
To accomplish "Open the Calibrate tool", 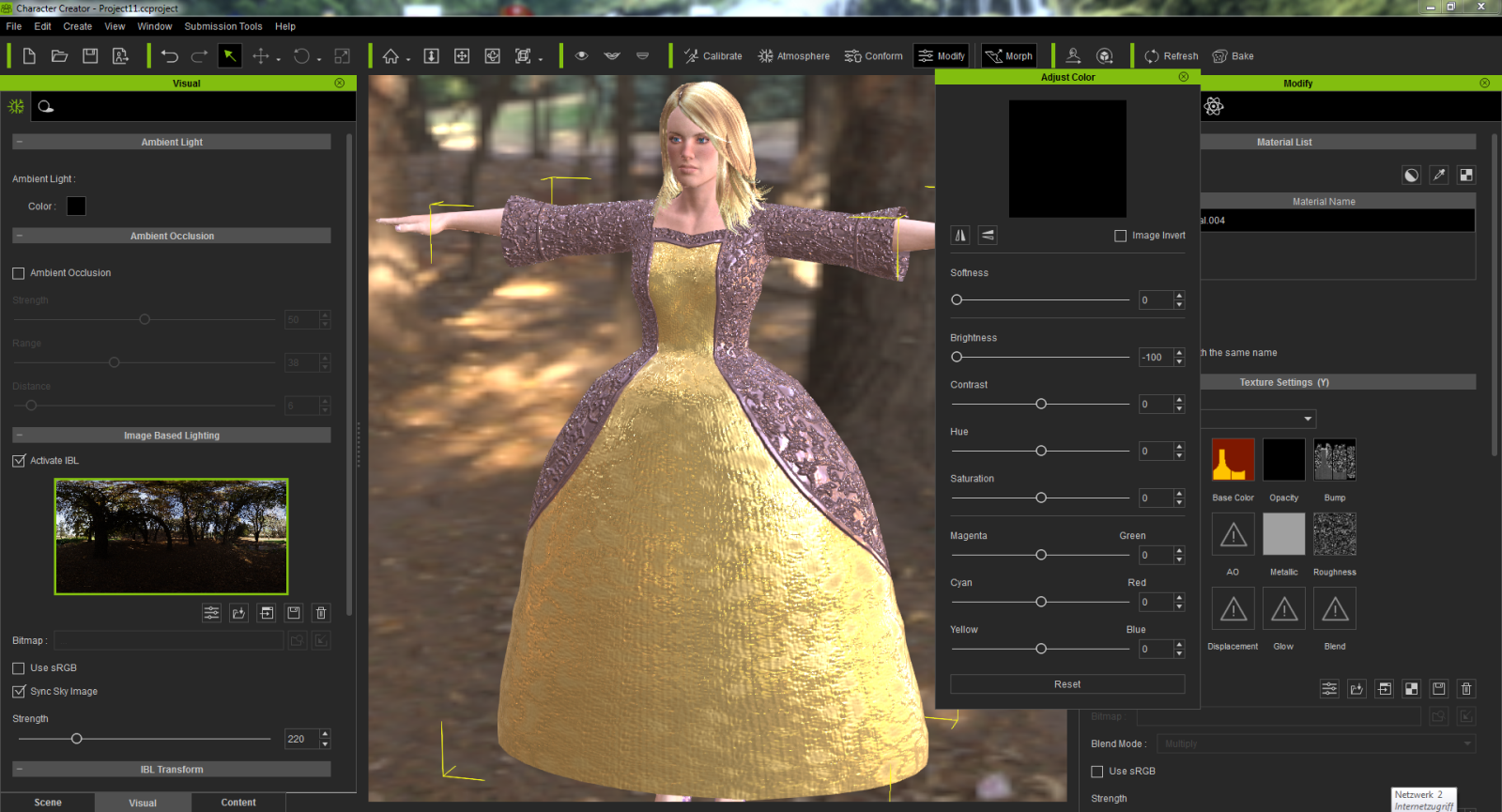I will coord(713,56).
